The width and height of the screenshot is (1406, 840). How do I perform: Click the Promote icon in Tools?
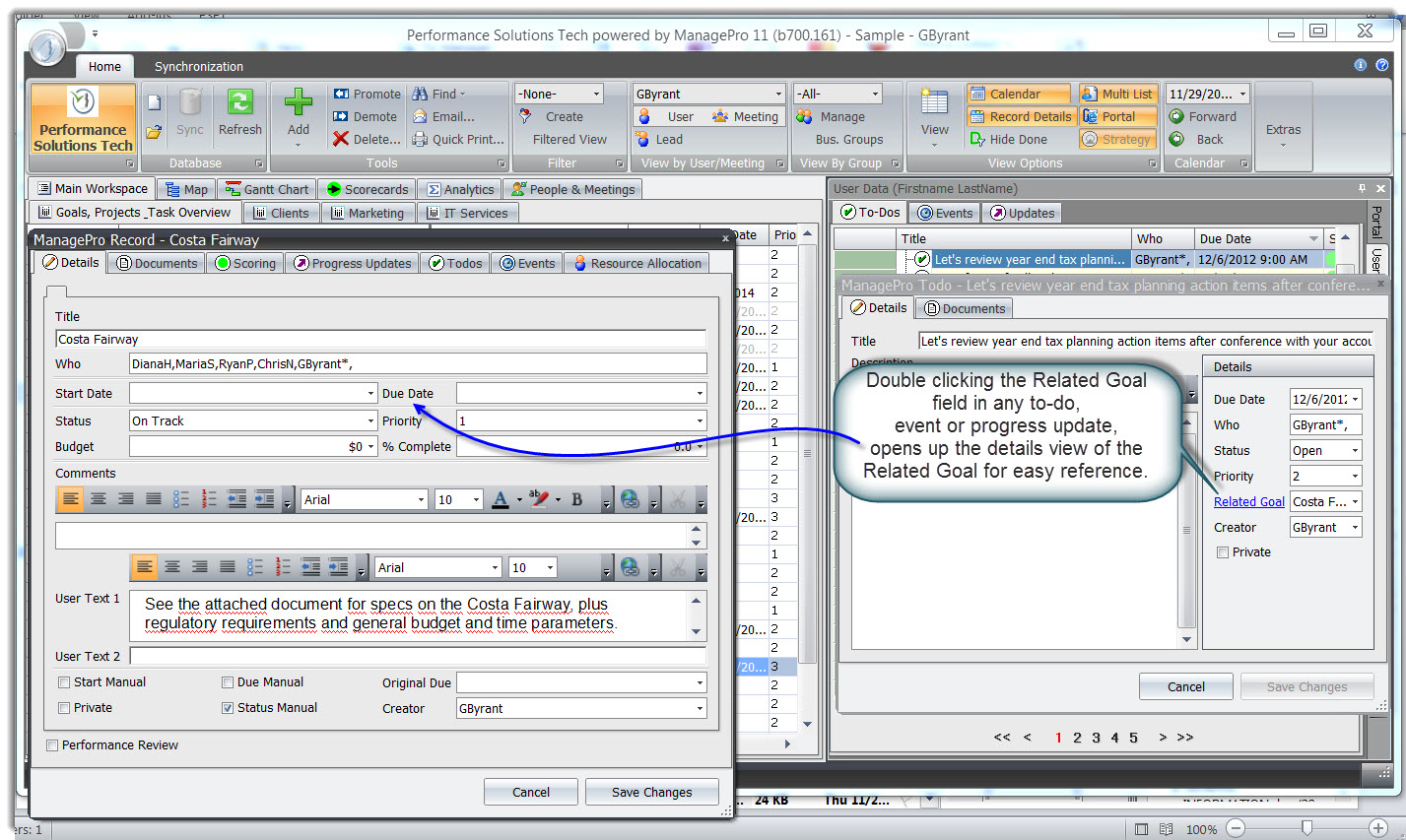(x=341, y=94)
